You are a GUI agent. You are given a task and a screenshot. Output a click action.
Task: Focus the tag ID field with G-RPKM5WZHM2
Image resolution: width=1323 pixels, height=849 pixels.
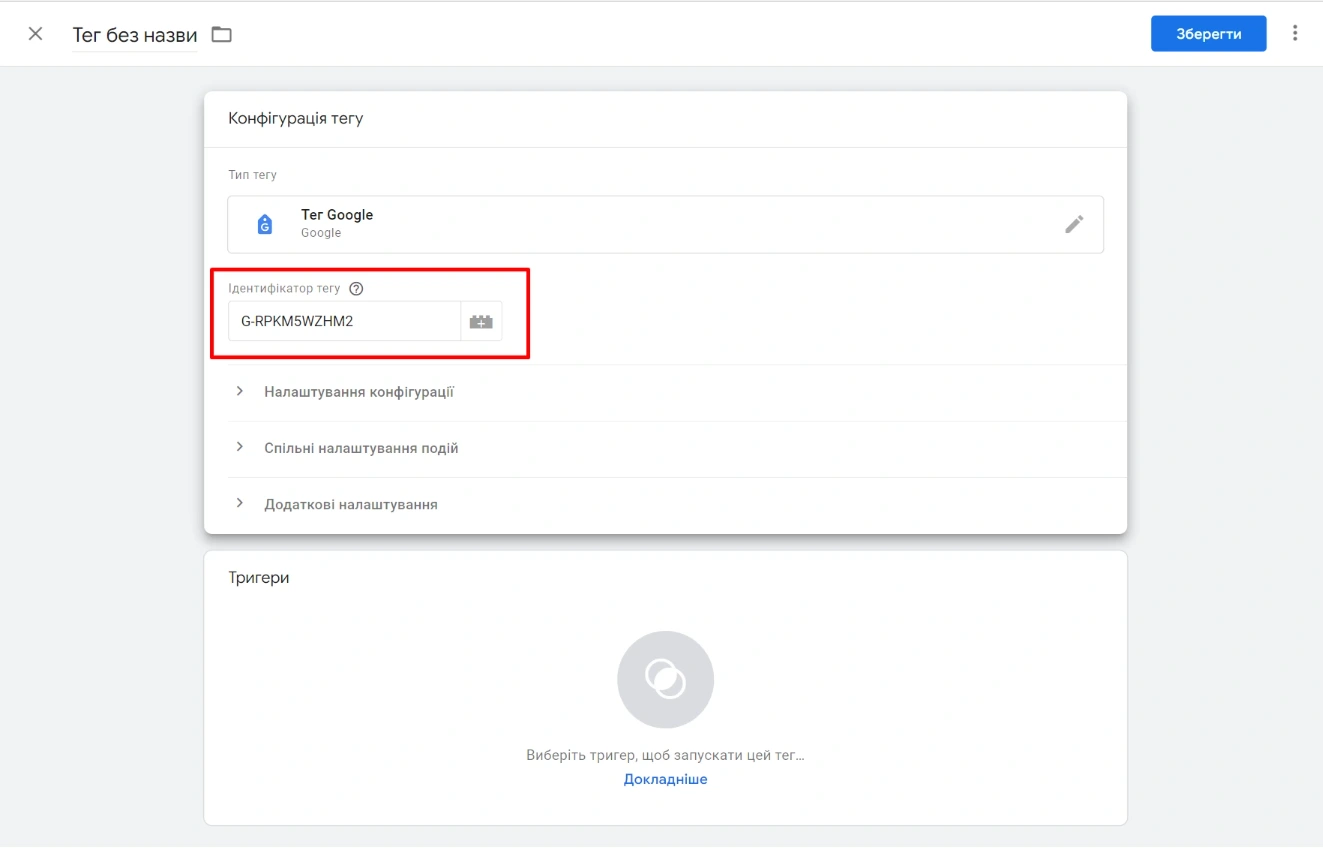[x=343, y=322]
